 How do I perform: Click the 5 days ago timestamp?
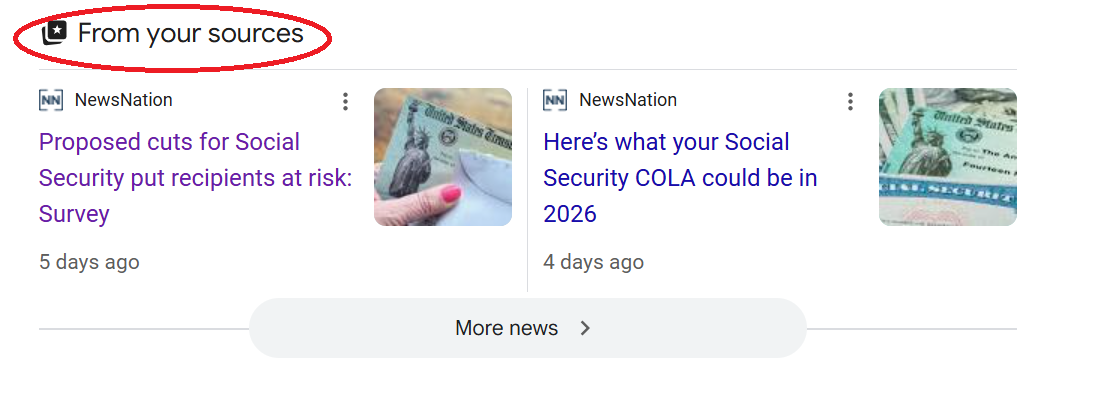89,262
